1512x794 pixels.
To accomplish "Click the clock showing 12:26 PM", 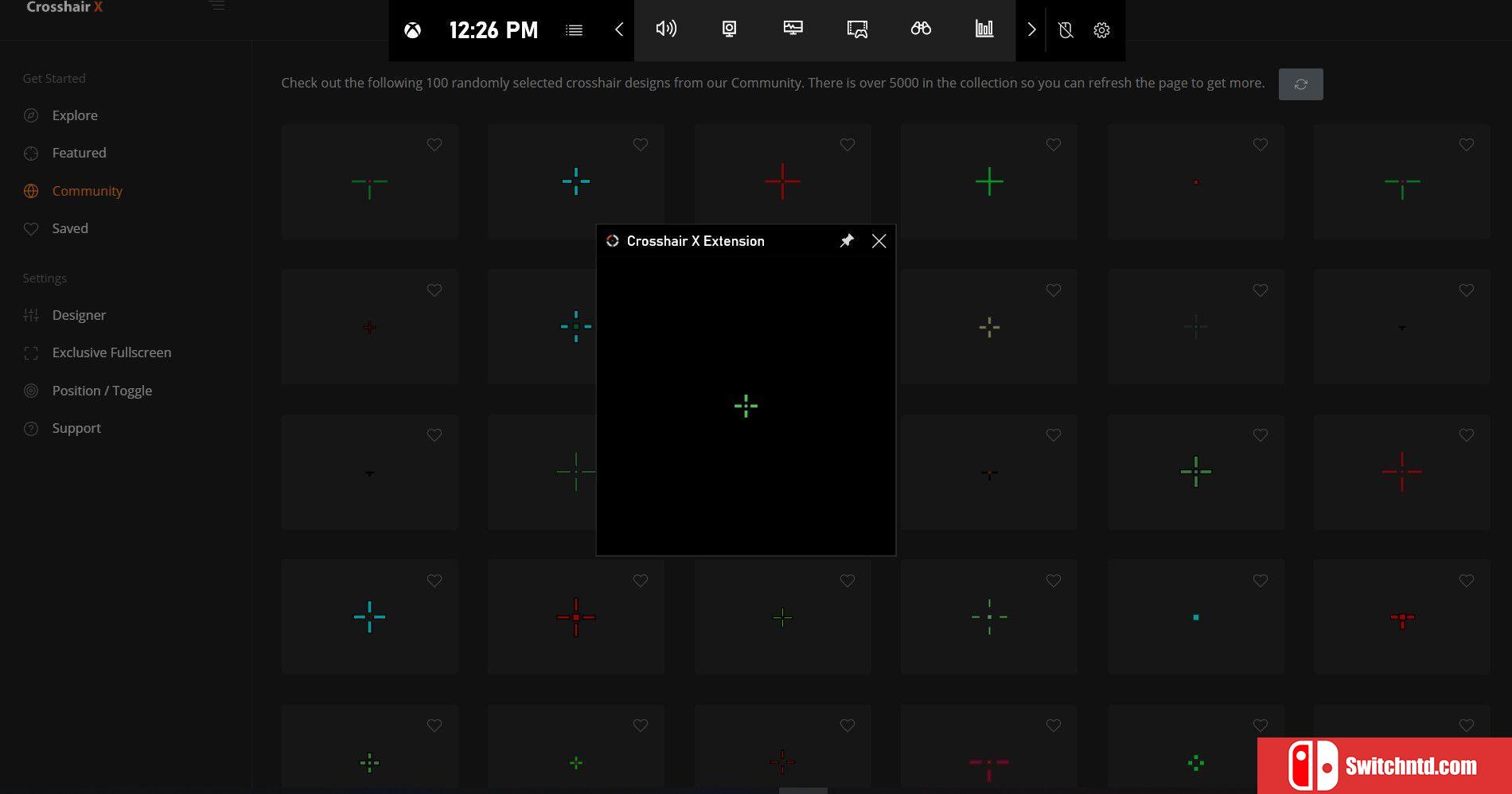I will [x=493, y=30].
